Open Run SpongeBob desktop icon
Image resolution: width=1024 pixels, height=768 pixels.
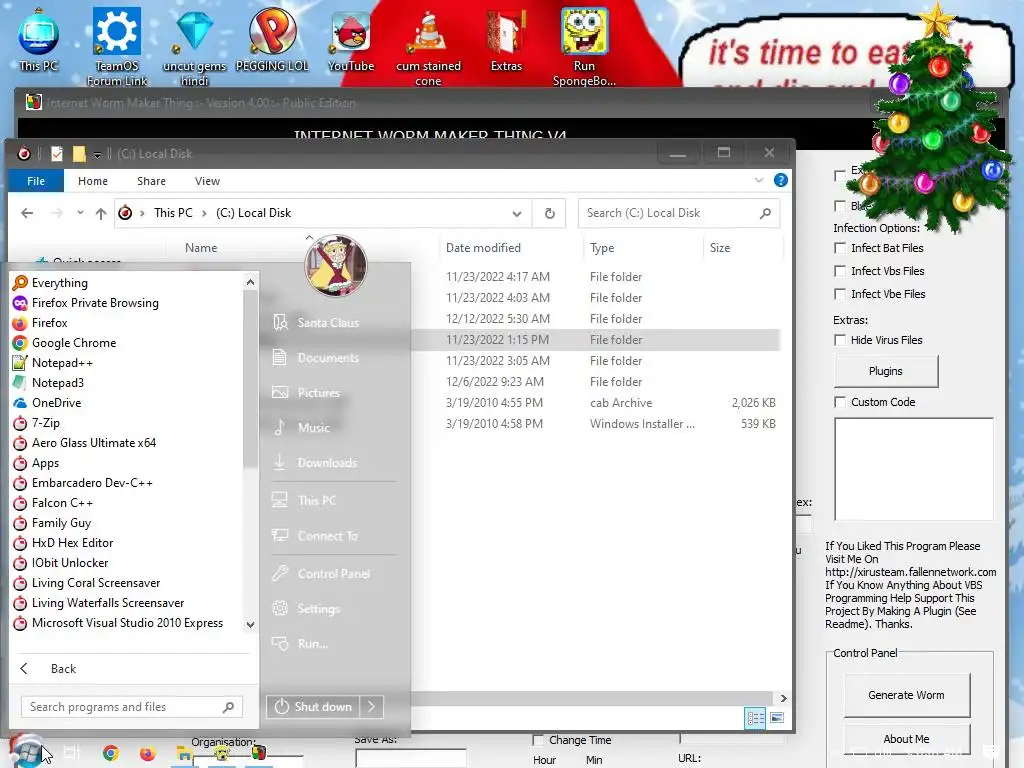pos(584,46)
